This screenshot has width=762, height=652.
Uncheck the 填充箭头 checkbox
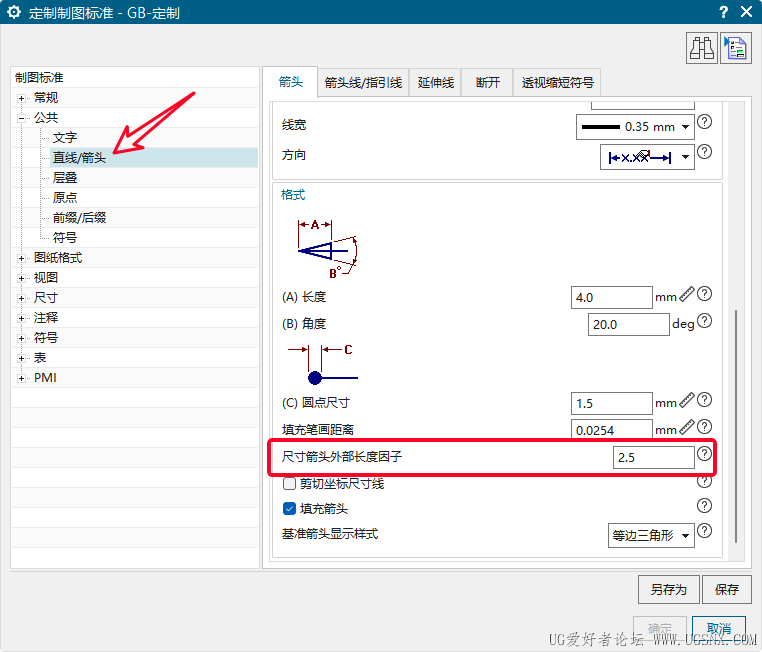pyautogui.click(x=289, y=509)
